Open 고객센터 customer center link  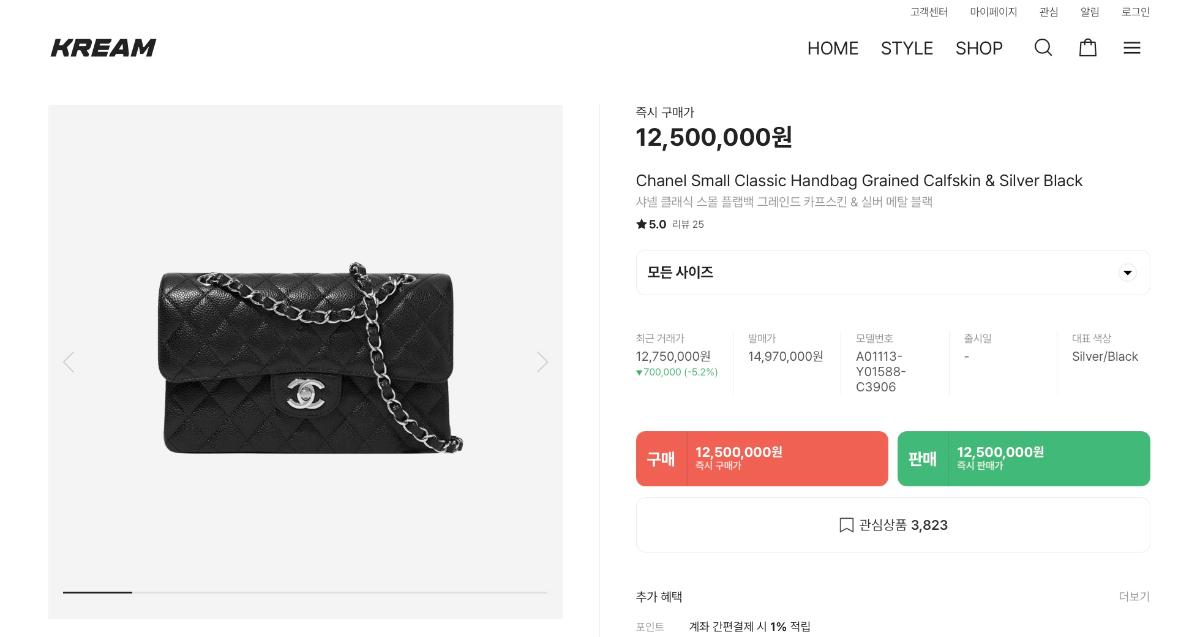(929, 12)
